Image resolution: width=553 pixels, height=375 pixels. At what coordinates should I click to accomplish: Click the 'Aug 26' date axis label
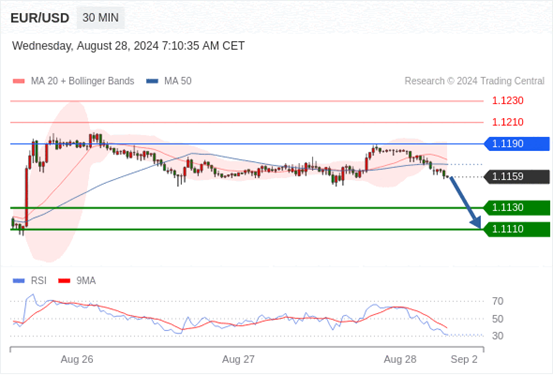coord(77,359)
